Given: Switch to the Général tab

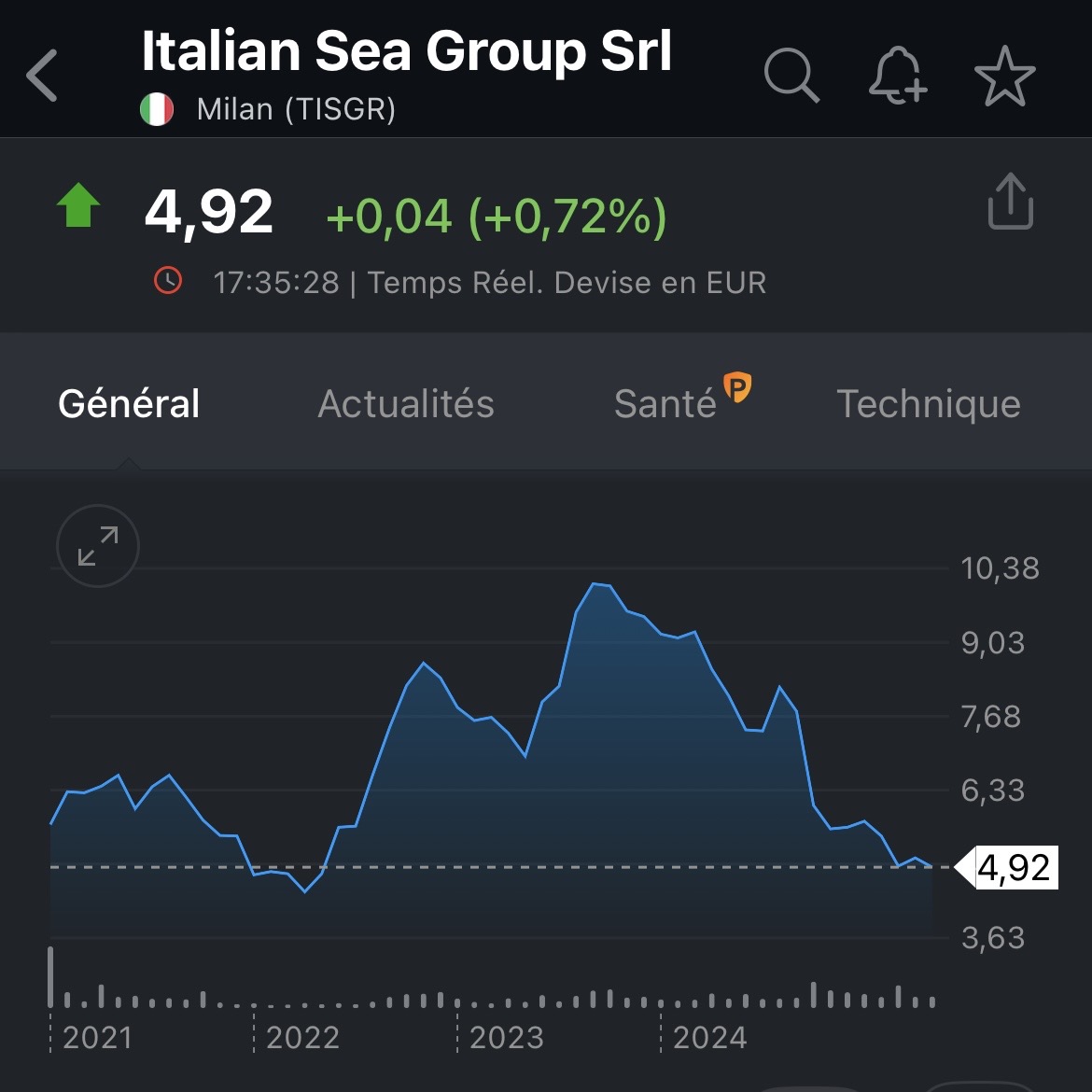Looking at the screenshot, I should coord(129,404).
